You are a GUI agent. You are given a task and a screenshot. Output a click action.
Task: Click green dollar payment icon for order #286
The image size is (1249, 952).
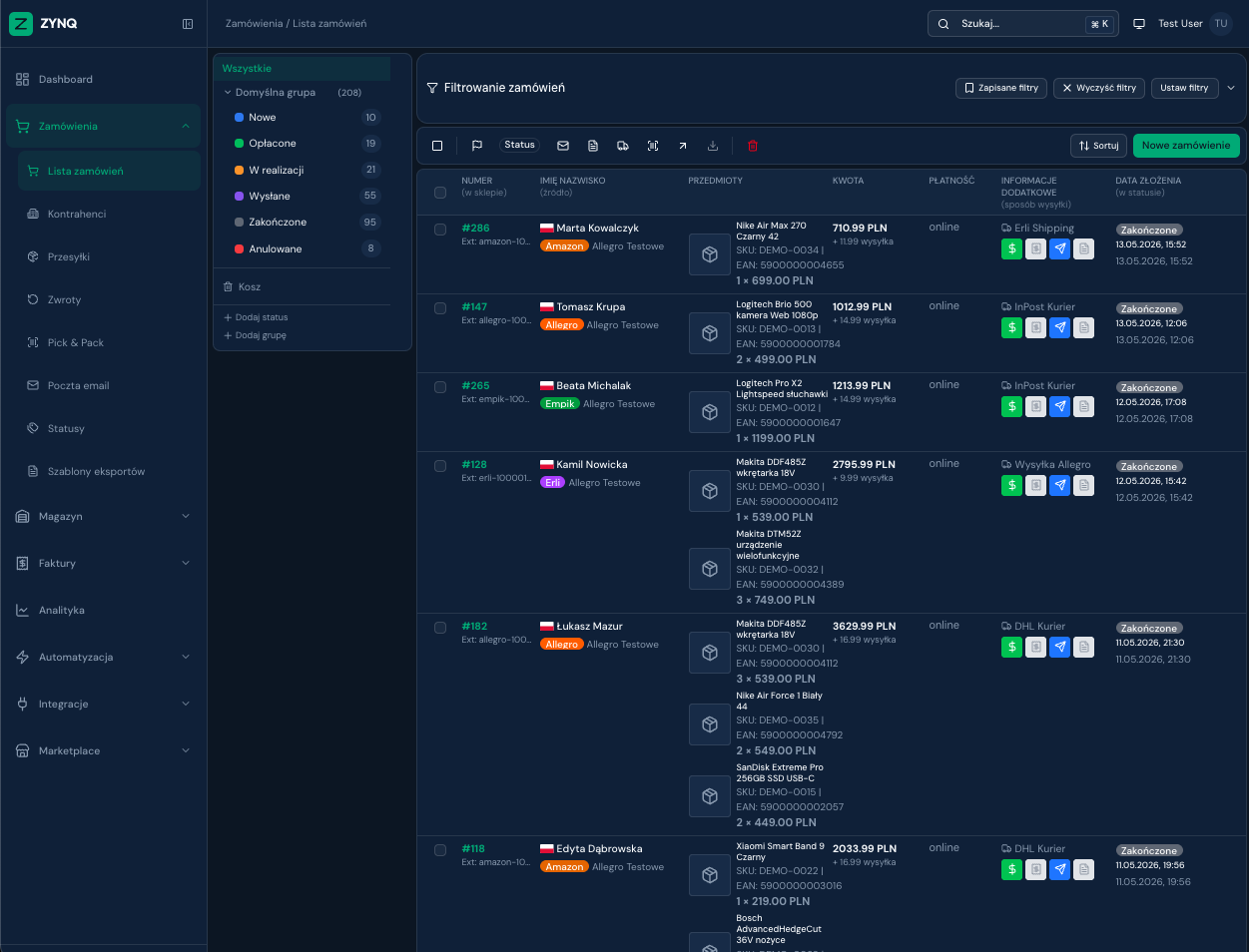[x=1012, y=248]
